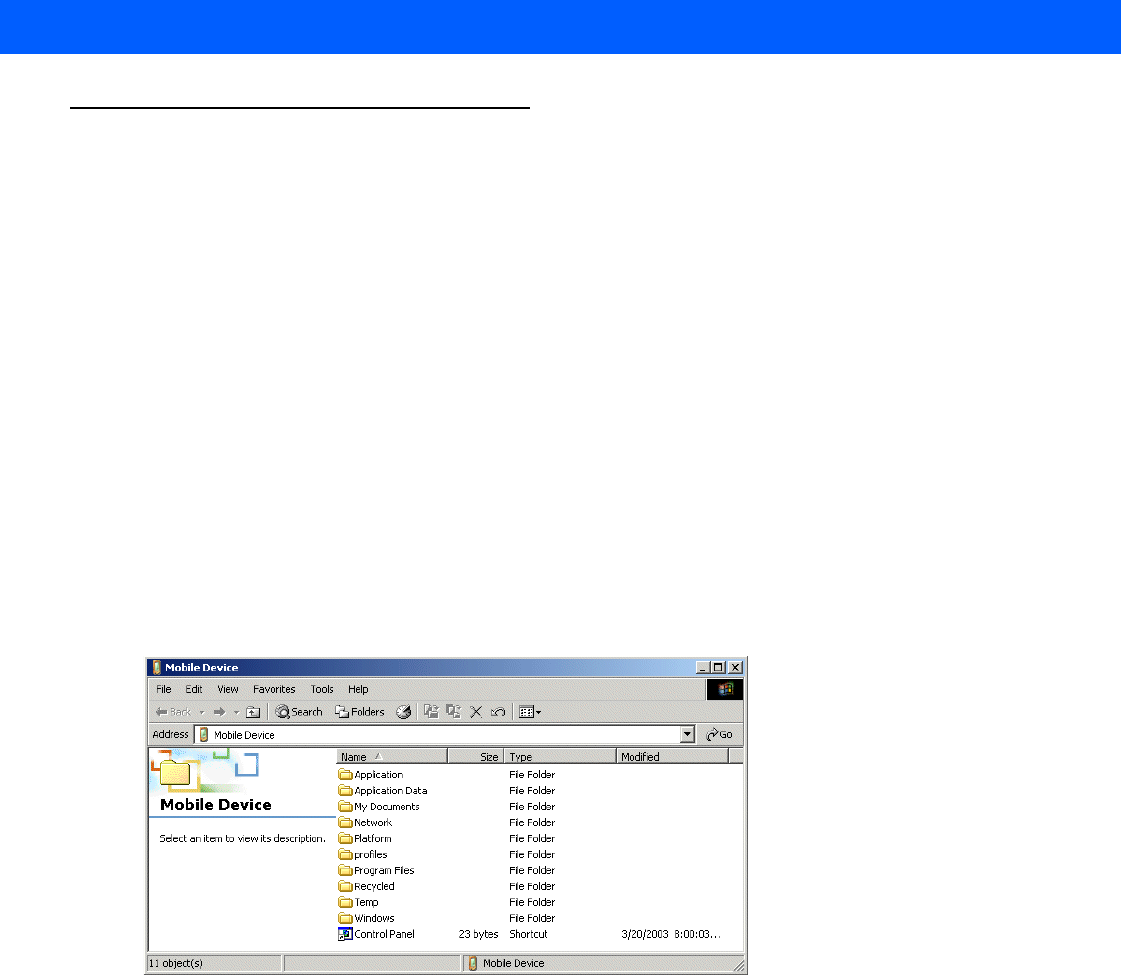
Task: Click the 23 bytes size value
Action: coord(478,934)
